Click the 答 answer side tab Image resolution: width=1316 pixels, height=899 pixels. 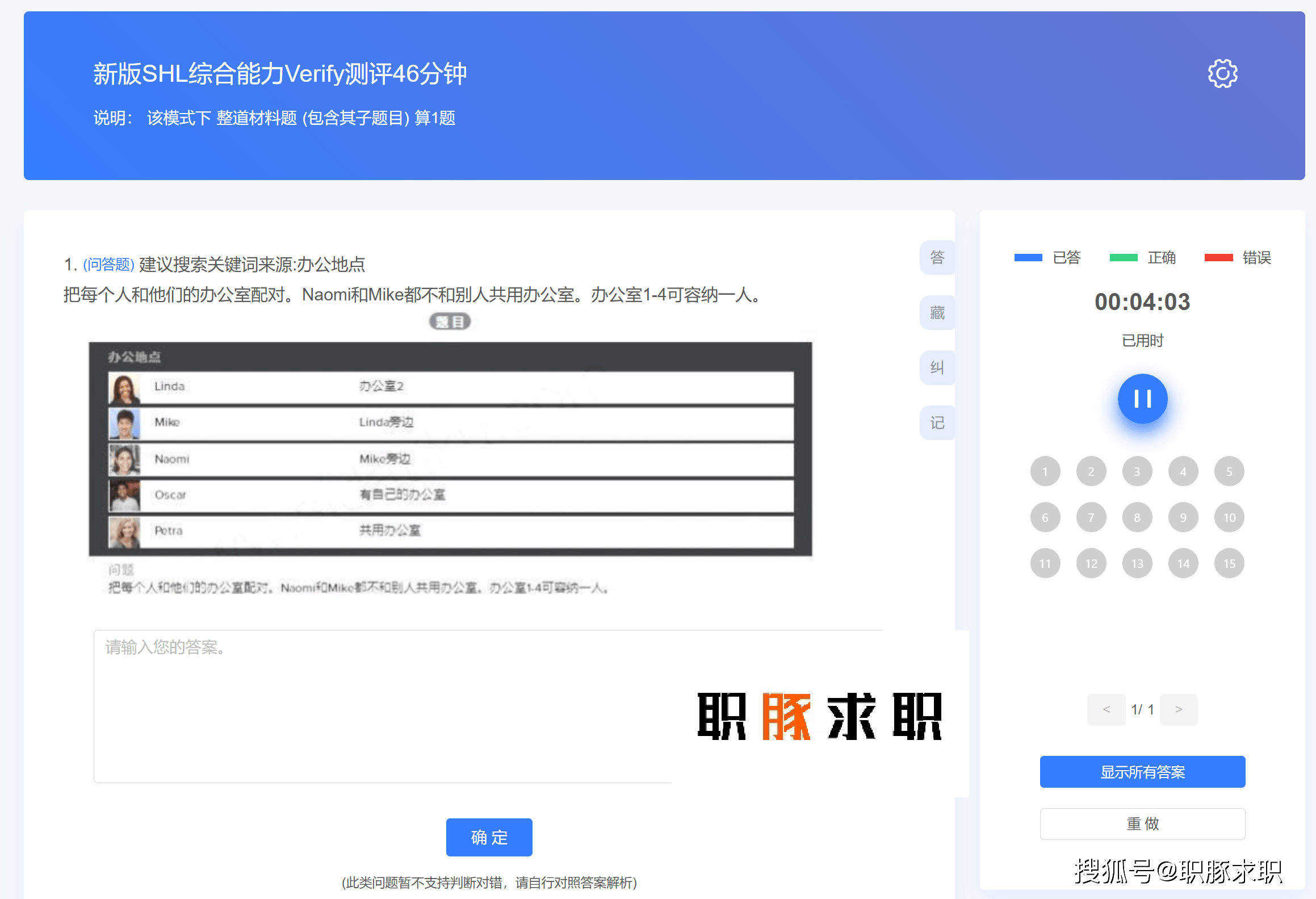937,257
